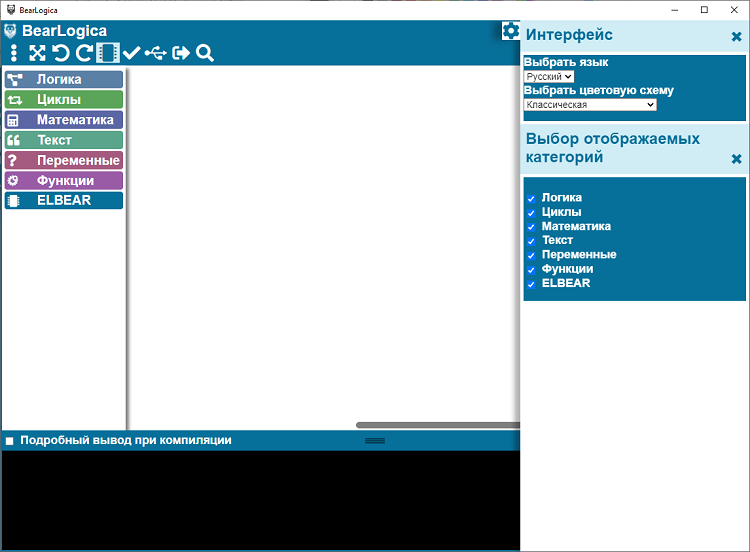Open the Функции block category
The width and height of the screenshot is (750, 552).
point(64,180)
